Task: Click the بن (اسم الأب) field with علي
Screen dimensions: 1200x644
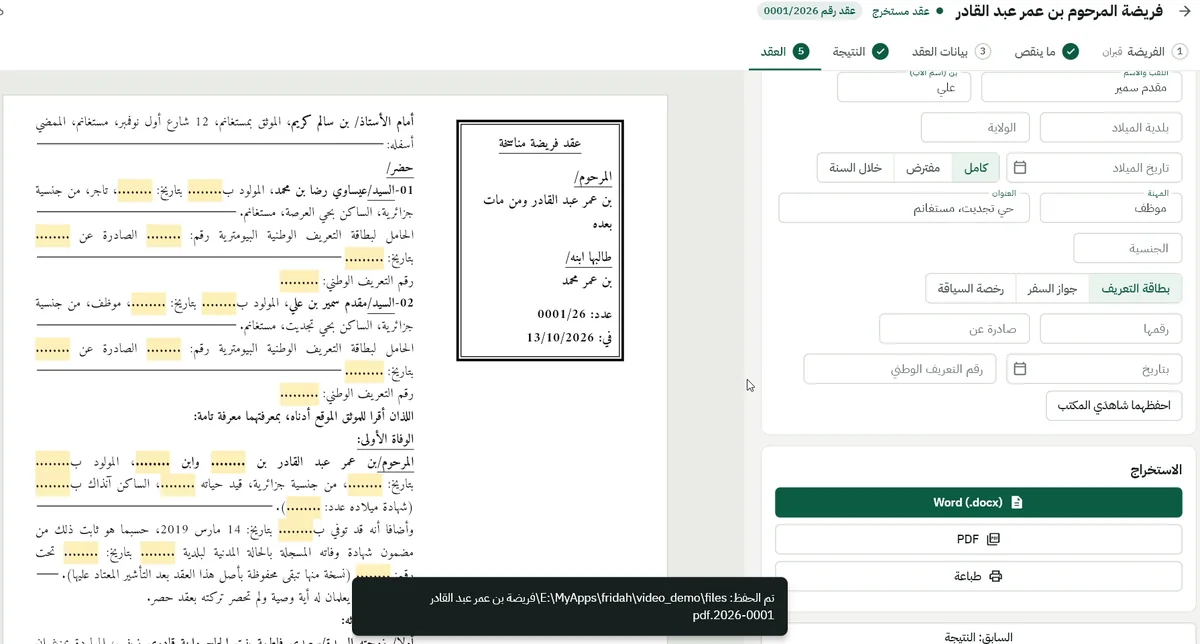Action: point(905,87)
